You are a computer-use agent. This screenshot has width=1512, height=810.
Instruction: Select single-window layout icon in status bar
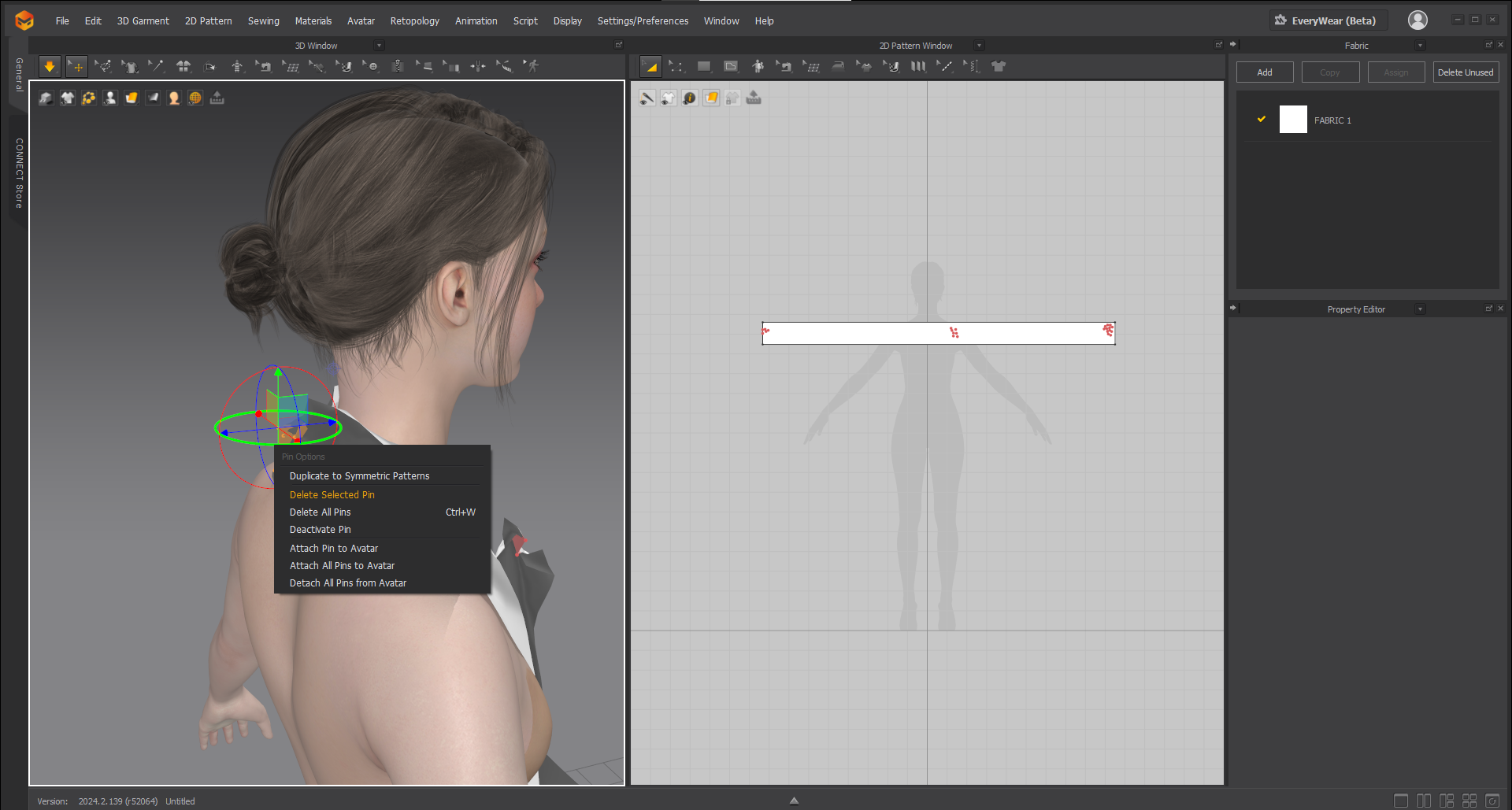coord(1401,801)
